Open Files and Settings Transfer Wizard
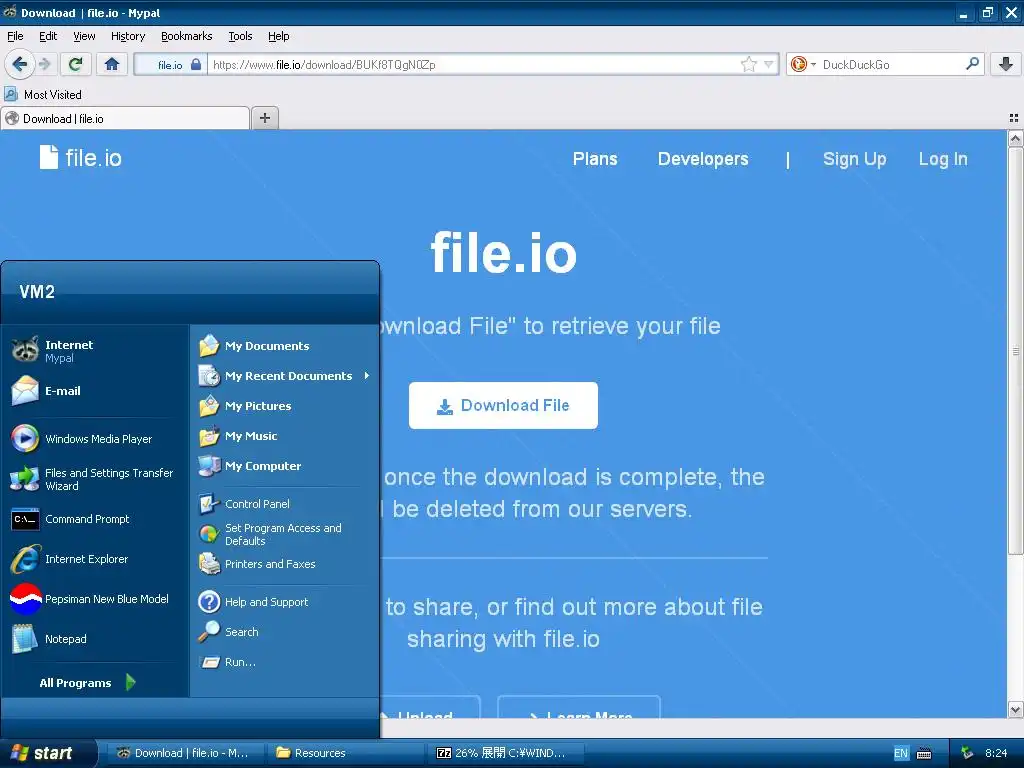 coord(95,479)
